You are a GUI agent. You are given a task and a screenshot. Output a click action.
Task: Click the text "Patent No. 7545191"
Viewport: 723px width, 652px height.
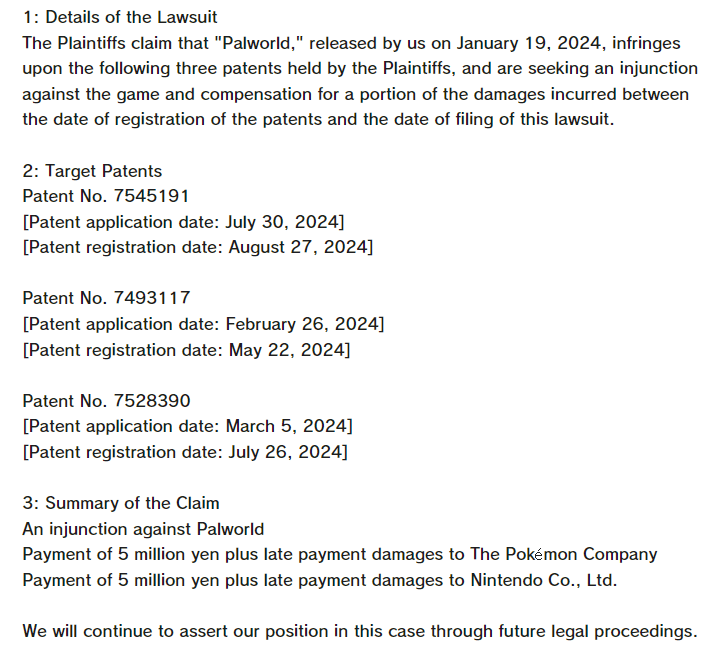pos(106,196)
